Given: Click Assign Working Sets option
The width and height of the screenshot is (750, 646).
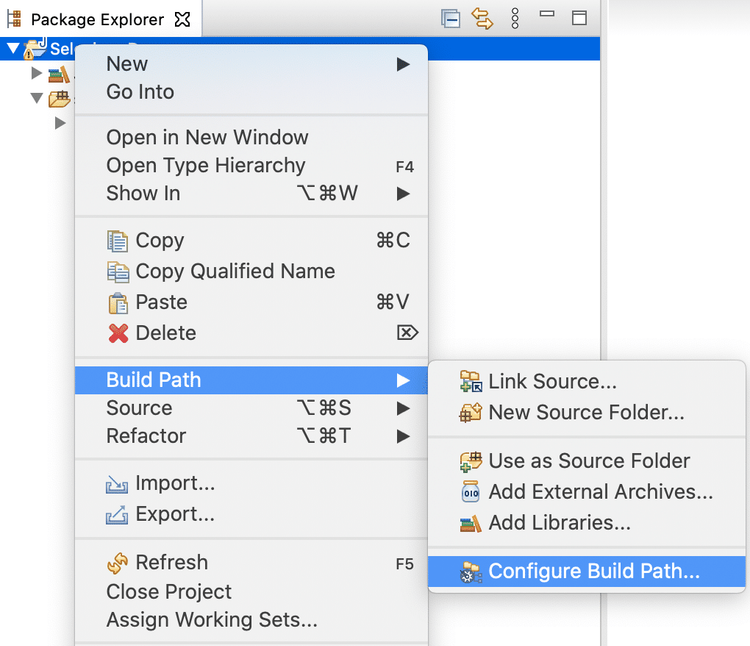Looking at the screenshot, I should pos(212,620).
